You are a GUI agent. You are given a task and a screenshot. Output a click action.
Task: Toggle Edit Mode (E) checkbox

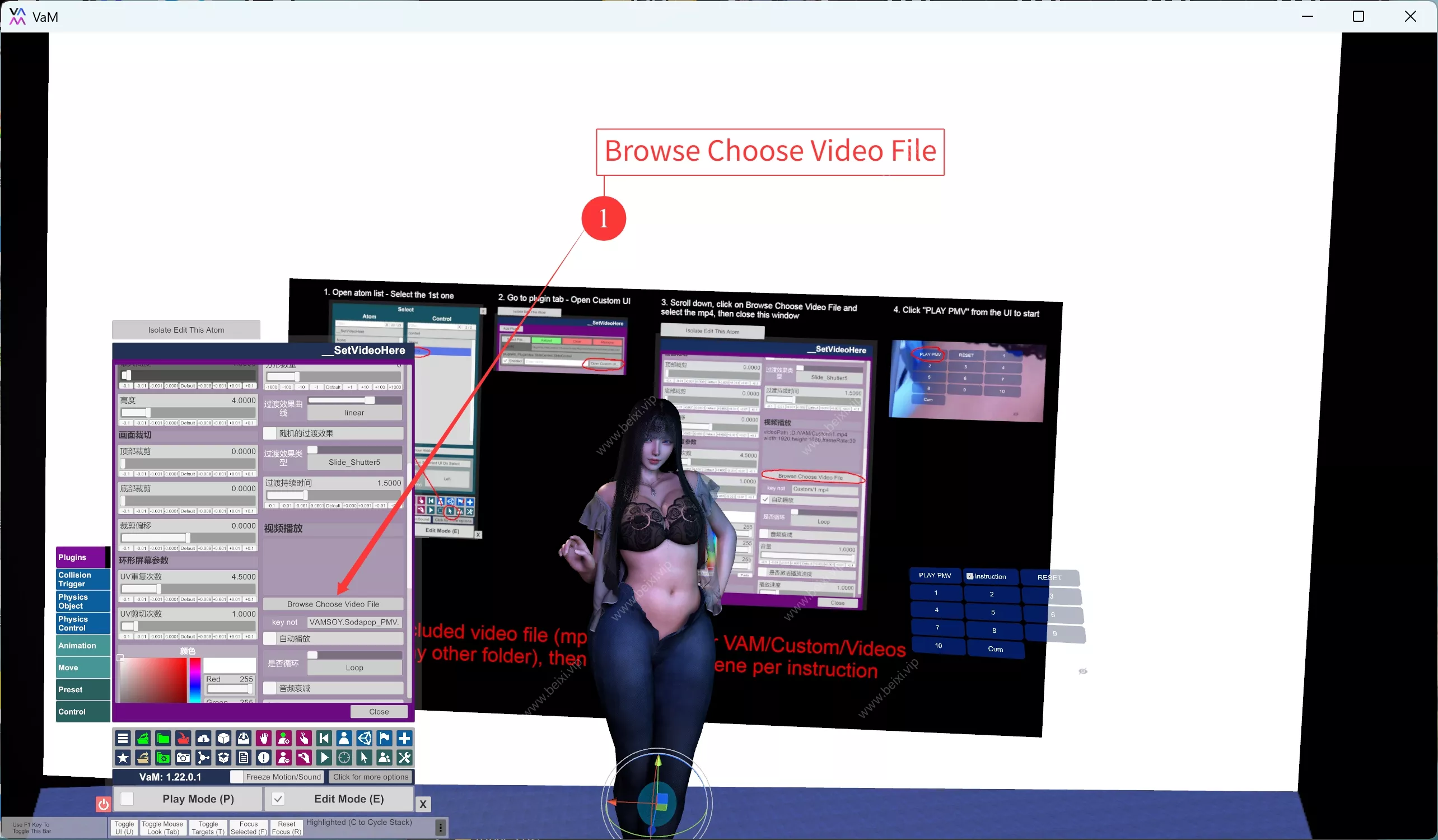point(278,799)
